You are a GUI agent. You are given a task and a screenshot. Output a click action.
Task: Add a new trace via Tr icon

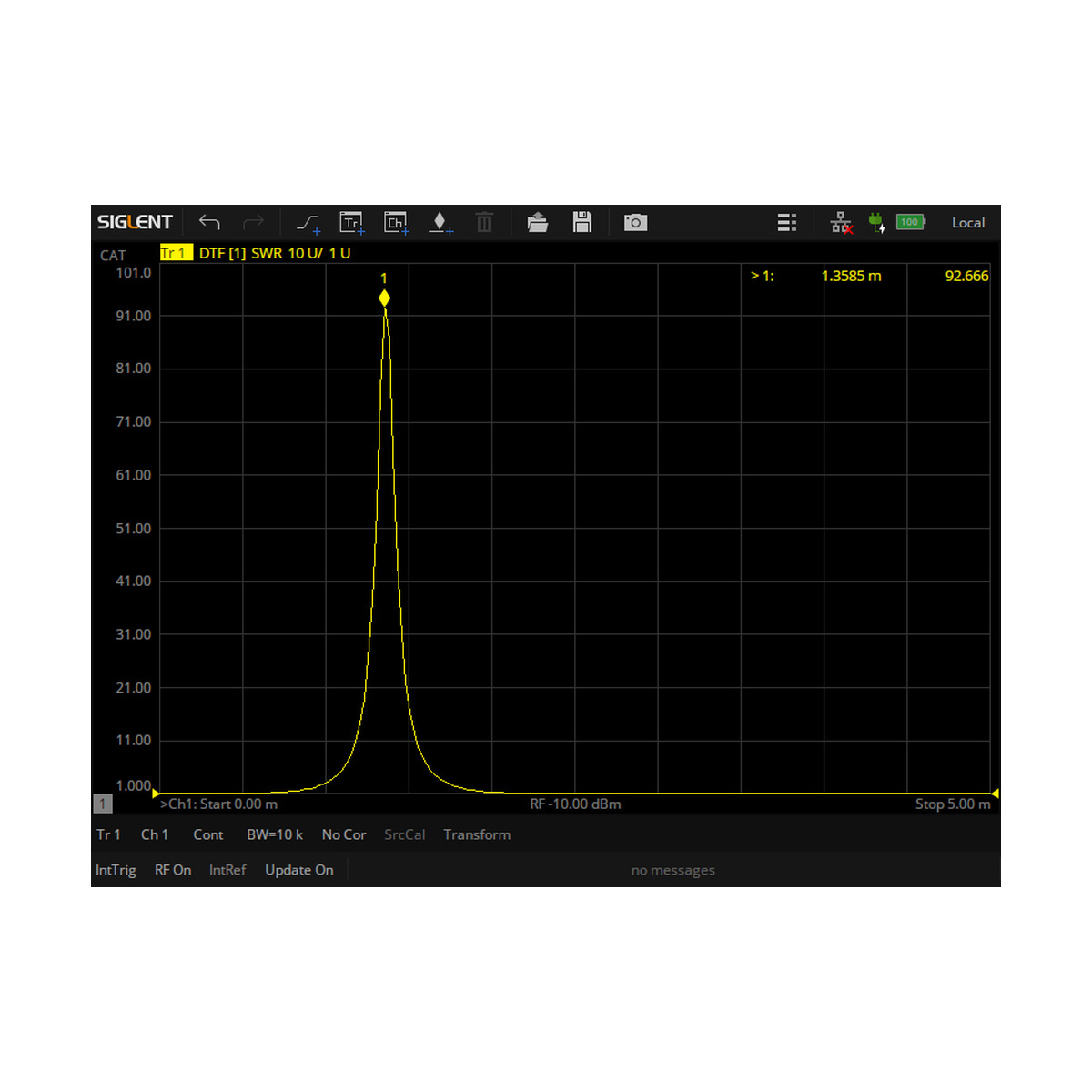[x=352, y=223]
